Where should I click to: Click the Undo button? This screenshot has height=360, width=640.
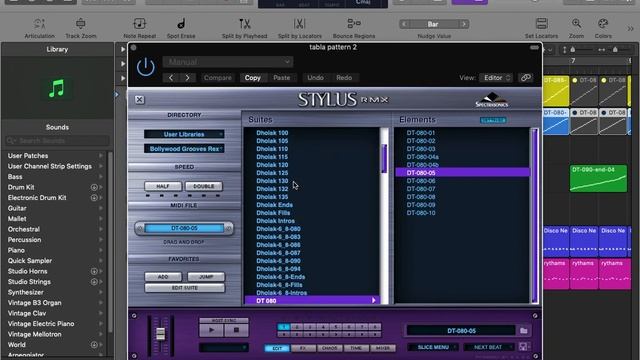click(x=315, y=78)
